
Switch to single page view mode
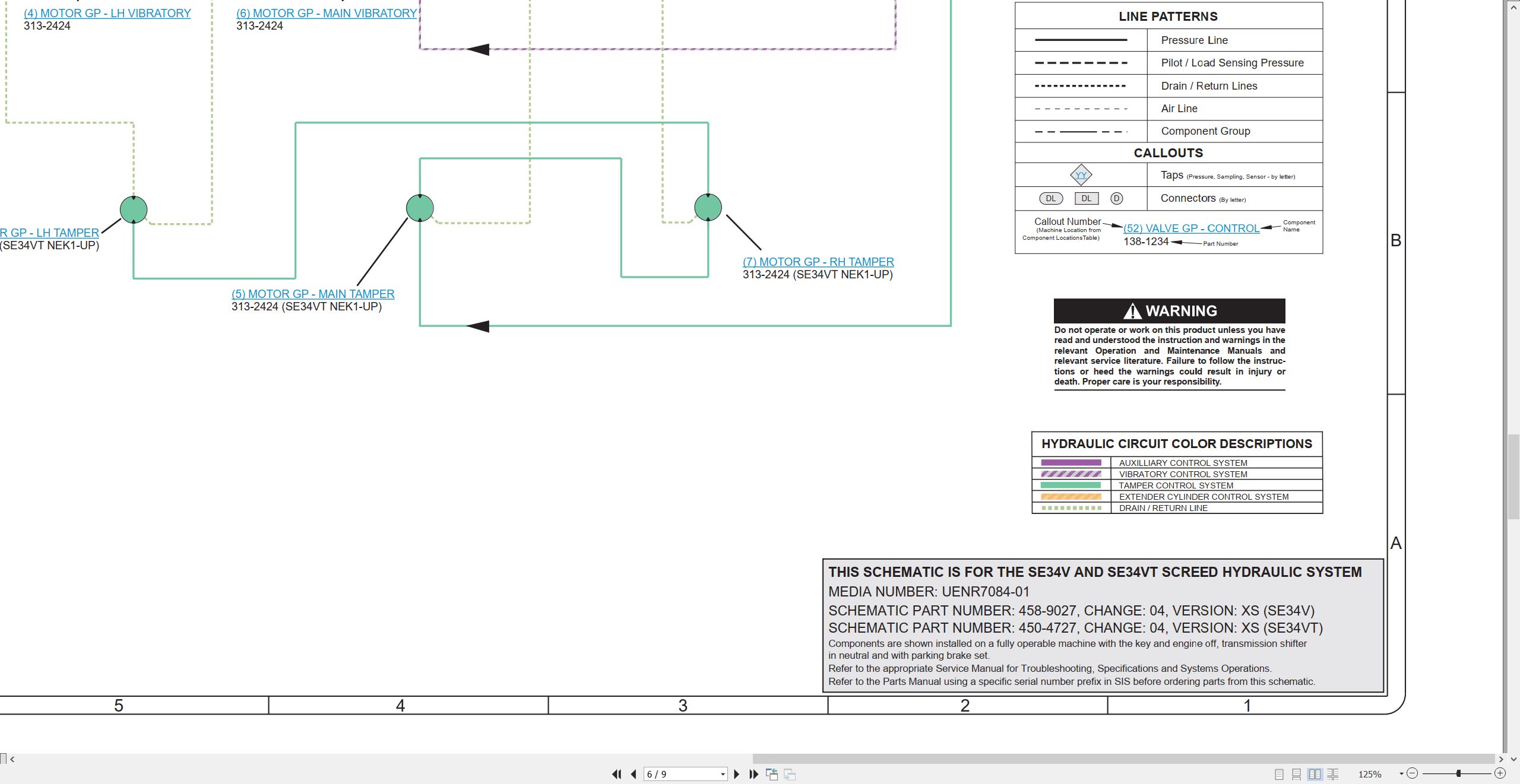1279,774
